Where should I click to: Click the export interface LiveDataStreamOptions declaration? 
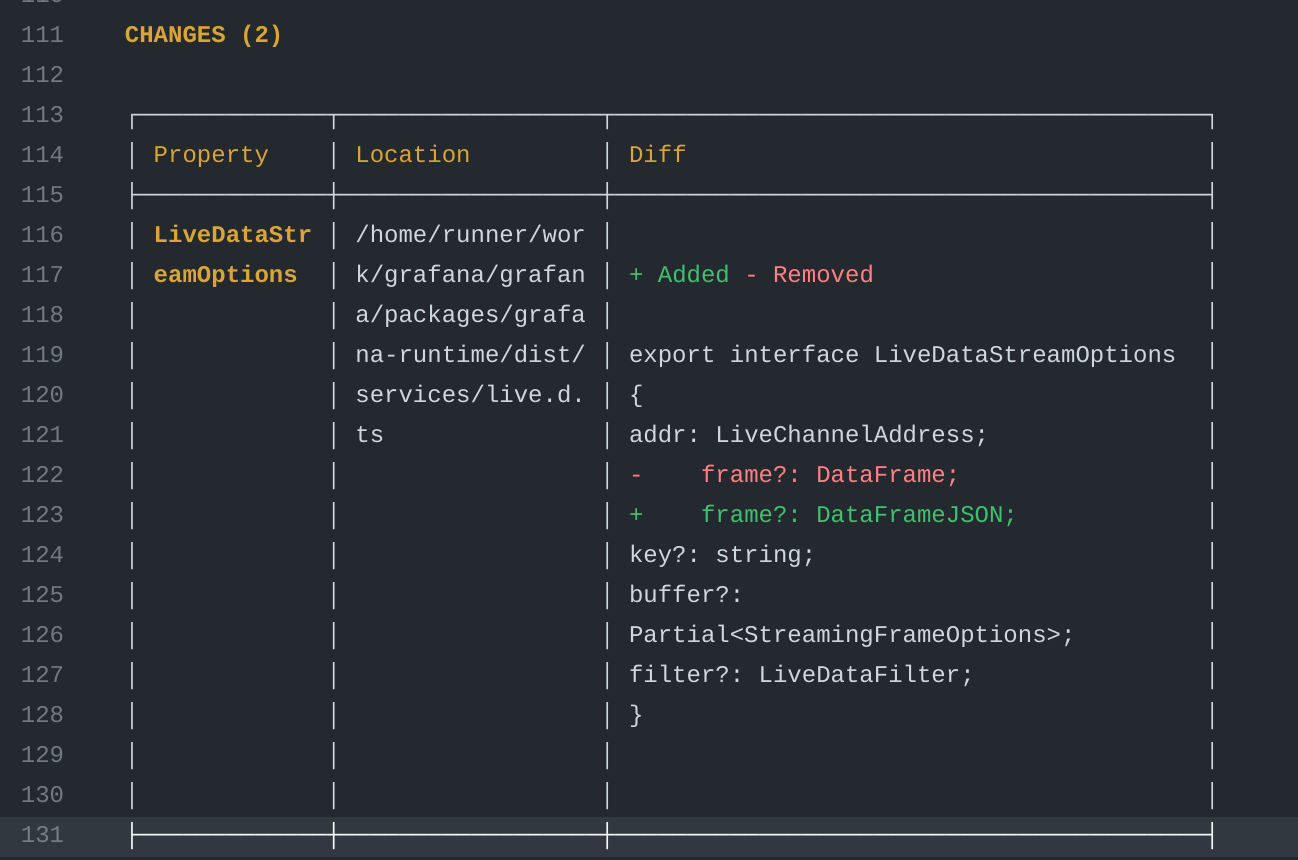pos(900,354)
